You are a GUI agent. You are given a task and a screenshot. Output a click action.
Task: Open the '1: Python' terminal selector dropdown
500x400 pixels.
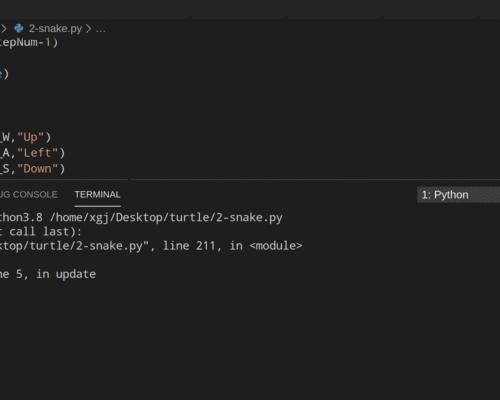458,195
